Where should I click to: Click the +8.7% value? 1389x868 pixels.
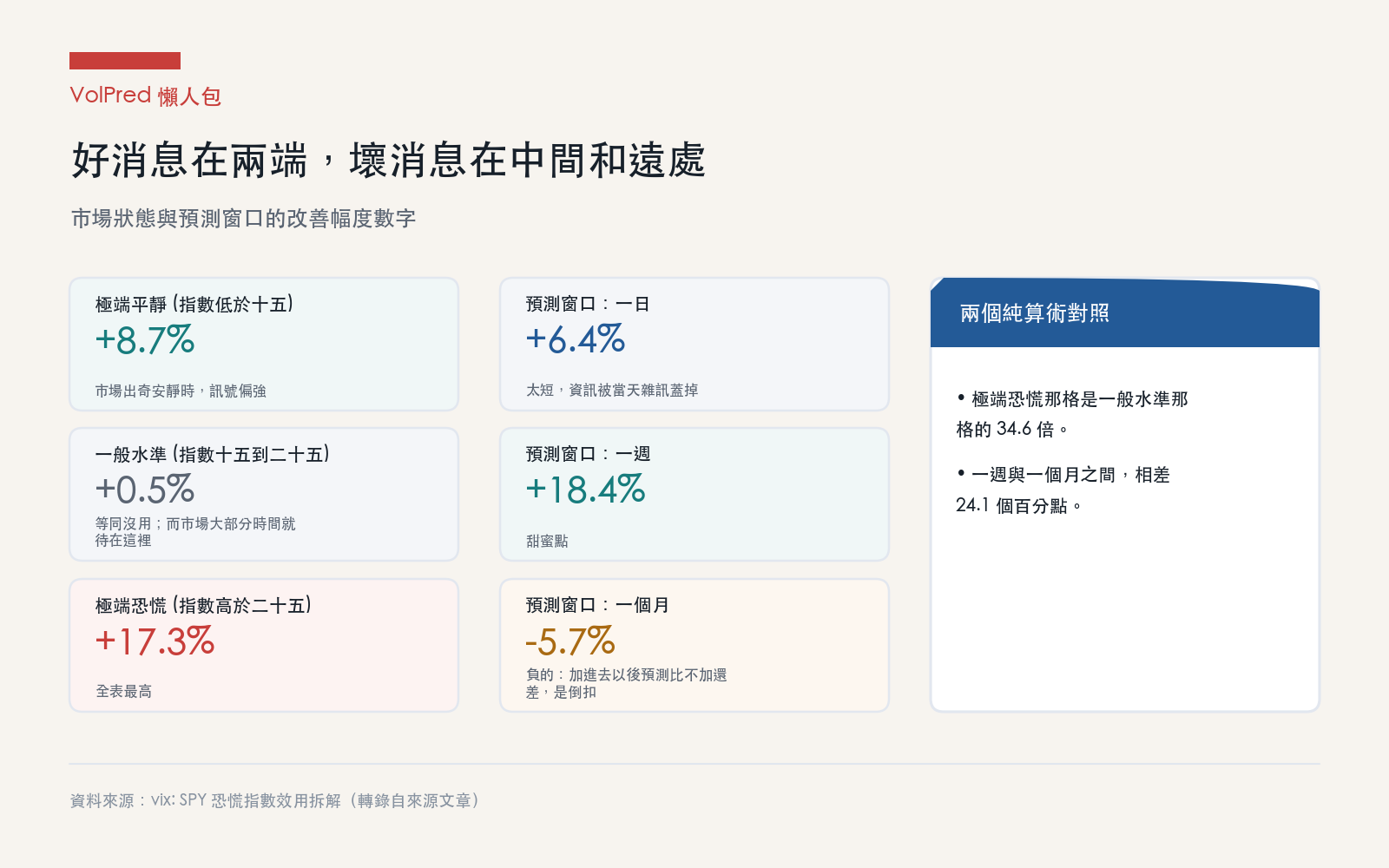coord(145,339)
